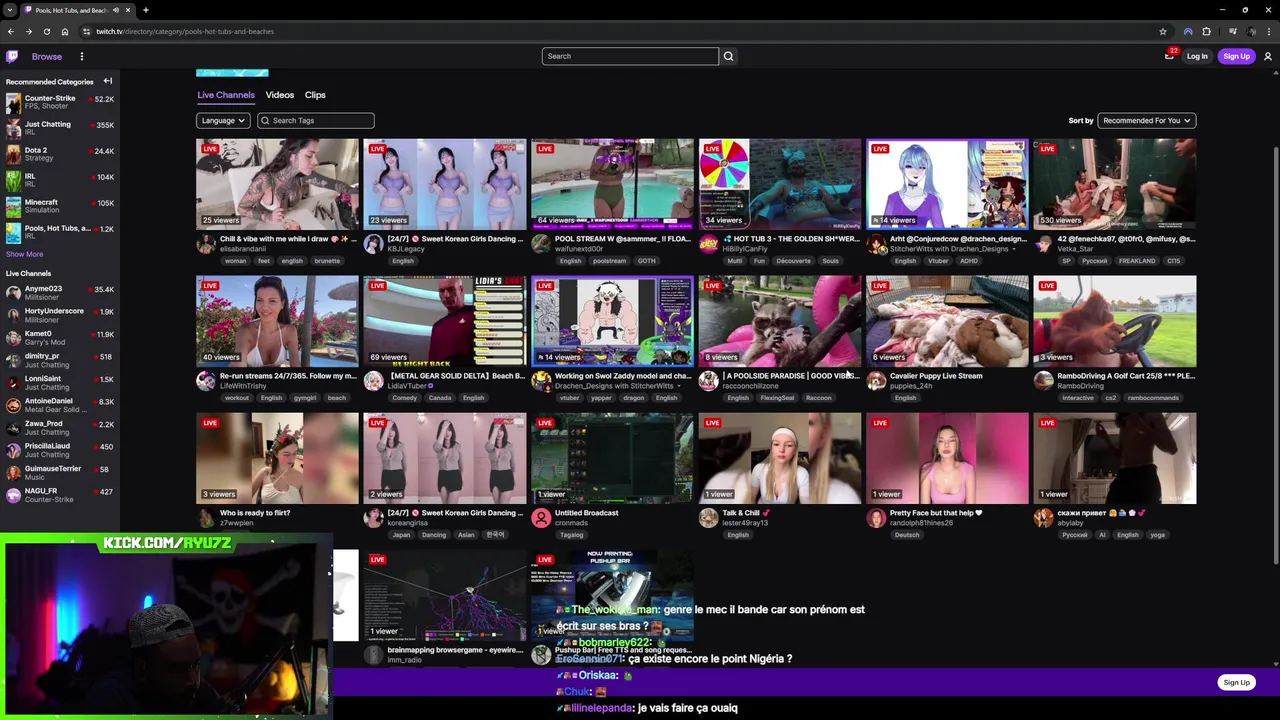
Task: Open HortyUnderscore live channel in sidebar
Action: pyautogui.click(x=60, y=315)
